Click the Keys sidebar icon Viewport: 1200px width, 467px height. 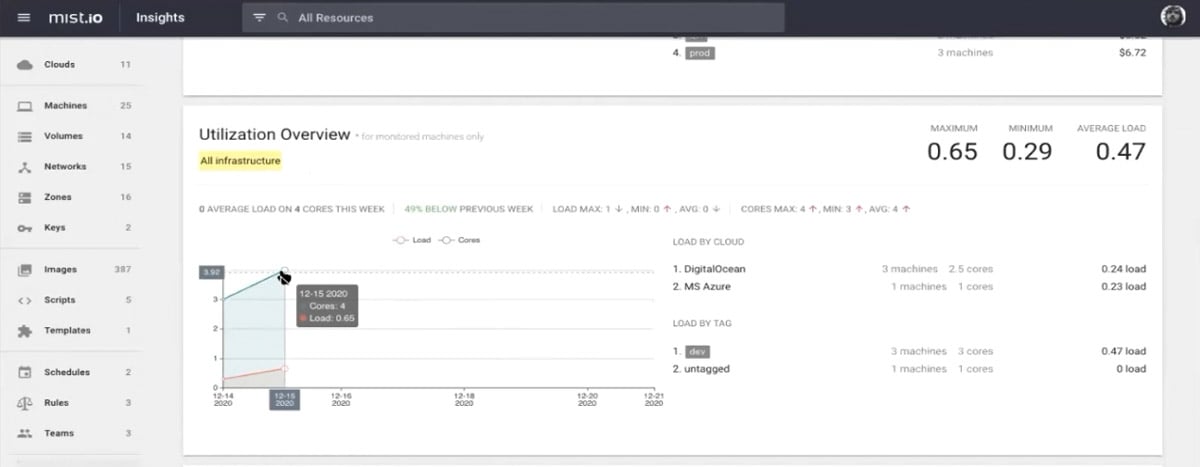click(25, 228)
